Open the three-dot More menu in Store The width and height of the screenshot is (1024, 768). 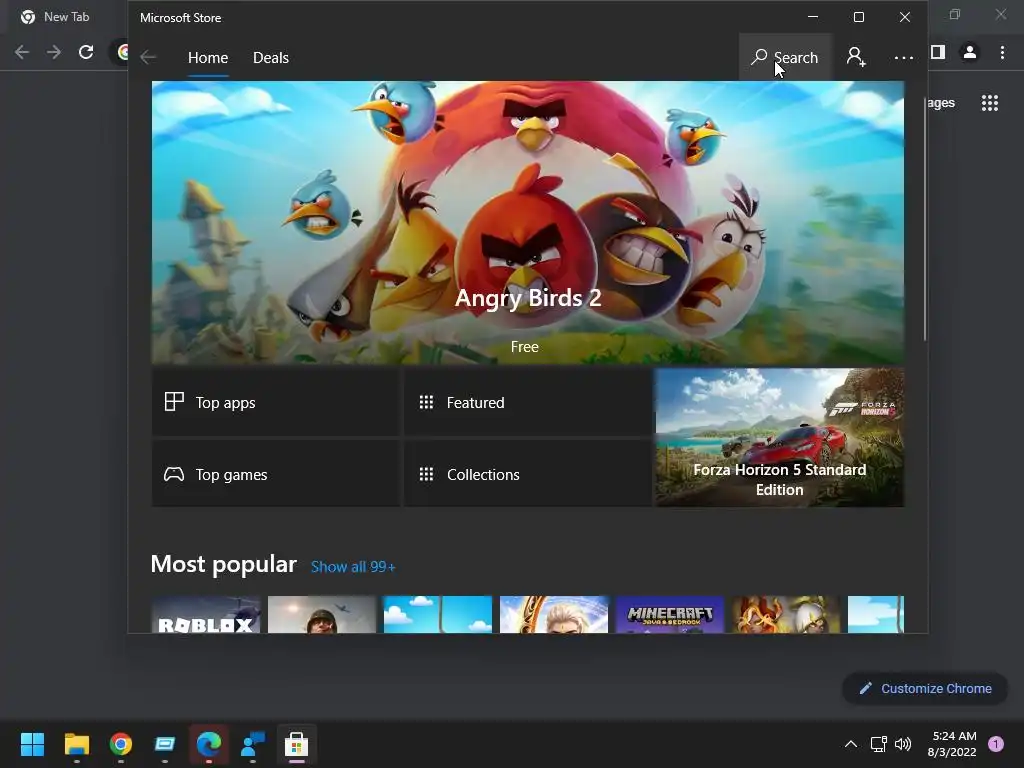(x=903, y=58)
